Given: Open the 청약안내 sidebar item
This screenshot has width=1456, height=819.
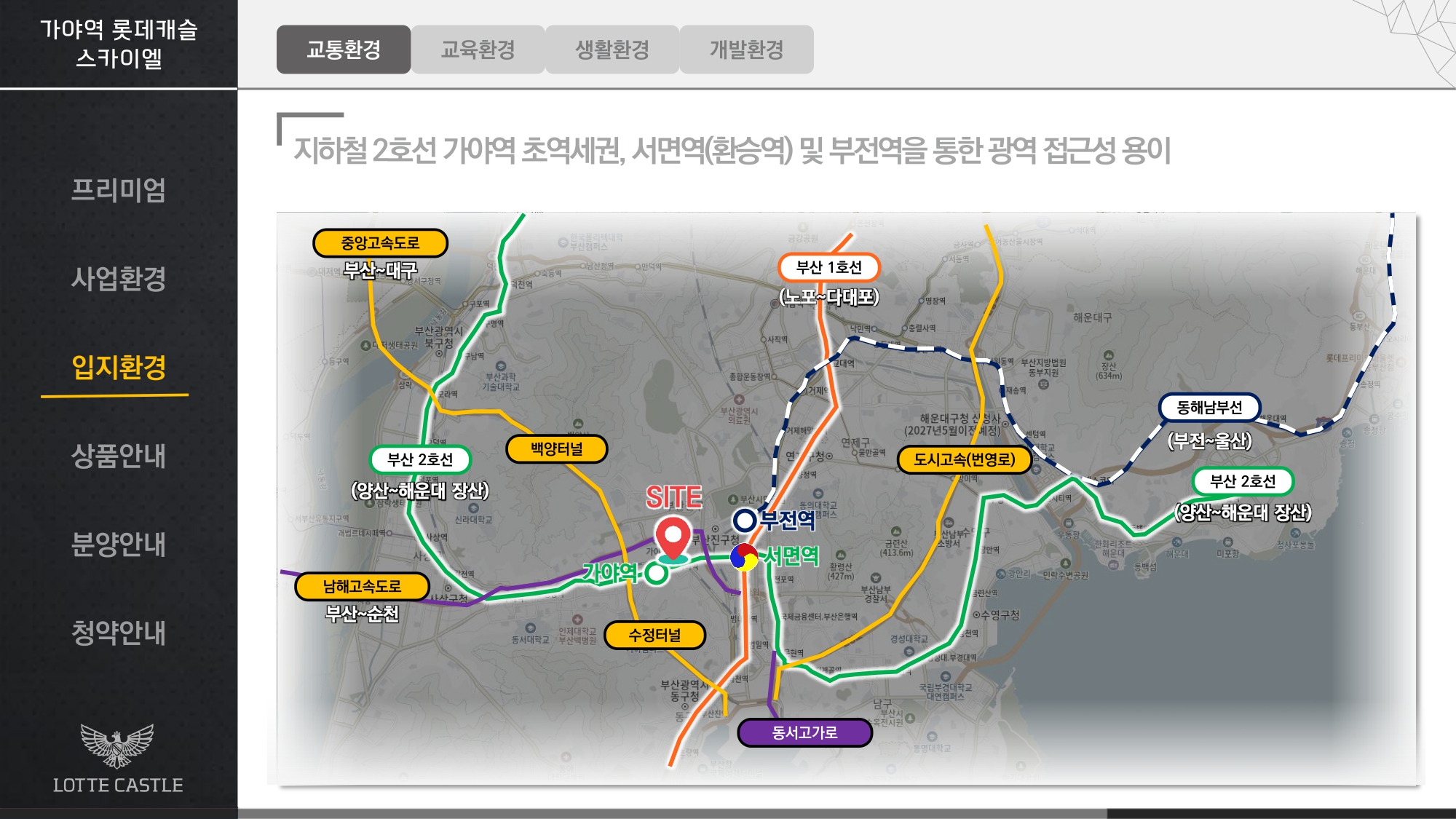Looking at the screenshot, I should click(118, 633).
